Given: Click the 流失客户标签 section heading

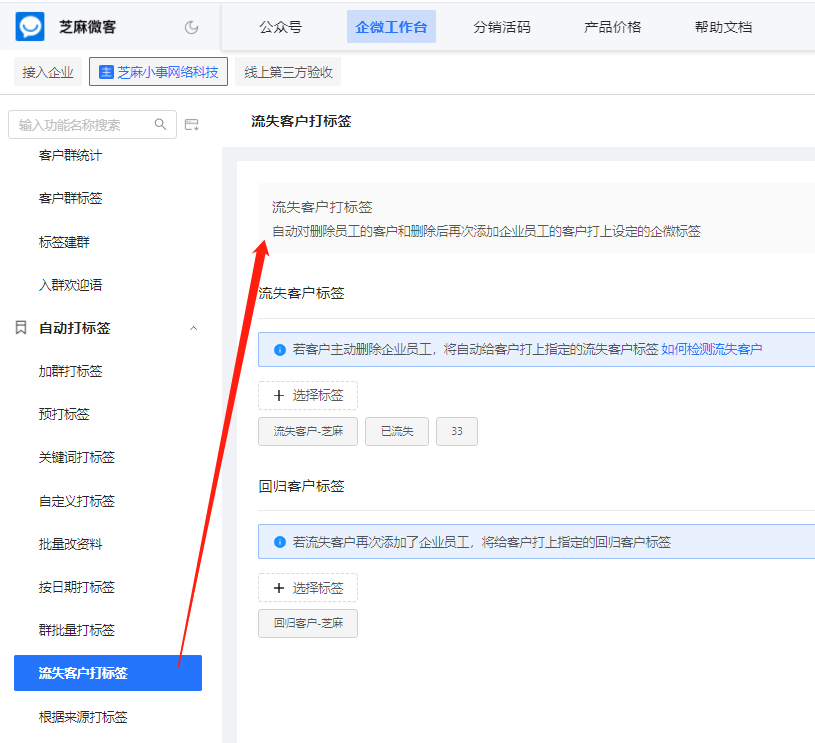Looking at the screenshot, I should click(x=301, y=293).
